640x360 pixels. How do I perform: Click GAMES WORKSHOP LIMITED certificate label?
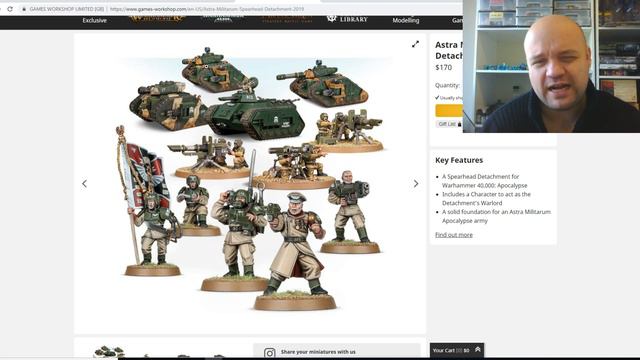pos(67,9)
